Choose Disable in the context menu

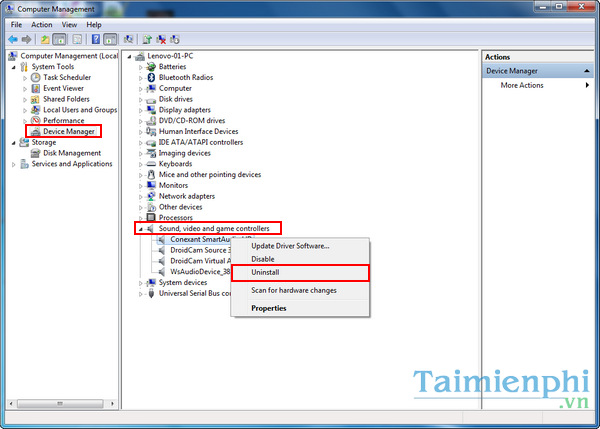pyautogui.click(x=300, y=259)
